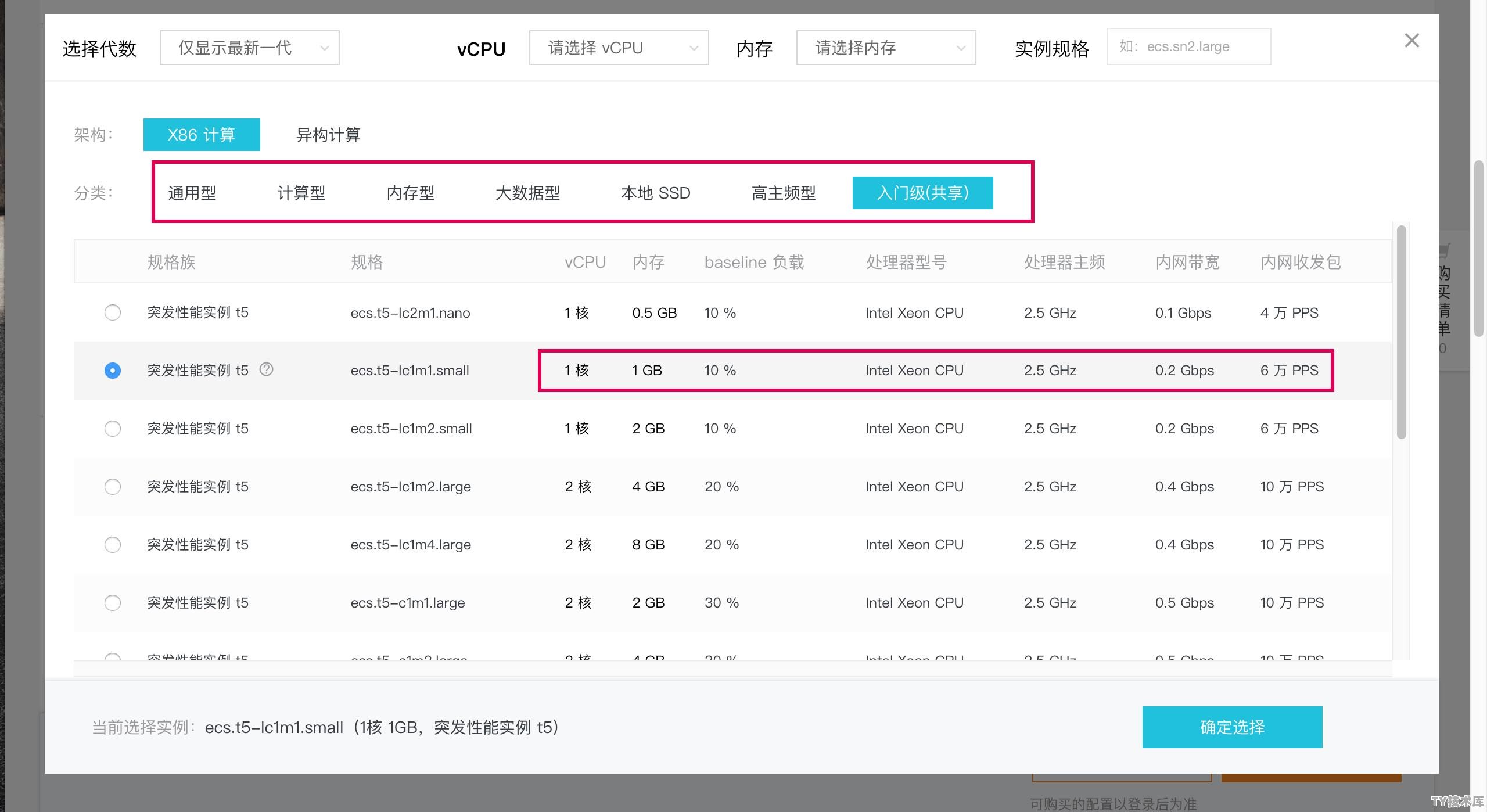The height and width of the screenshot is (812, 1487).
Task: Open the 请选择内存 memory dropdown
Action: pos(886,48)
